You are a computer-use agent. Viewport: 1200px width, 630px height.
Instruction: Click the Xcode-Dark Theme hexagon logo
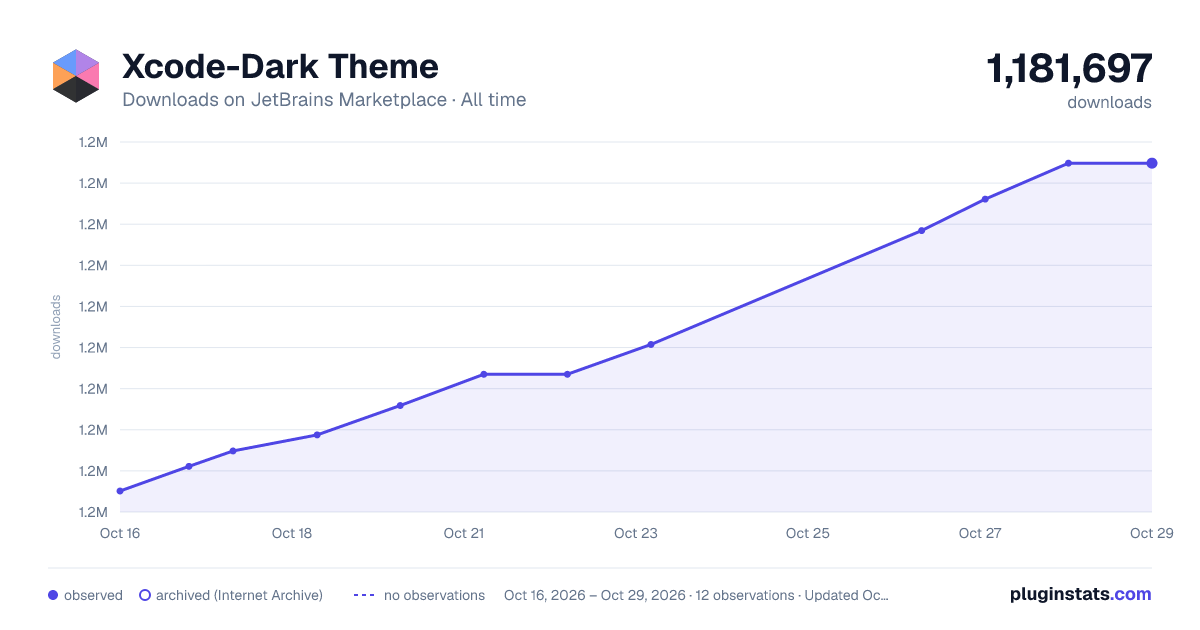click(76, 76)
